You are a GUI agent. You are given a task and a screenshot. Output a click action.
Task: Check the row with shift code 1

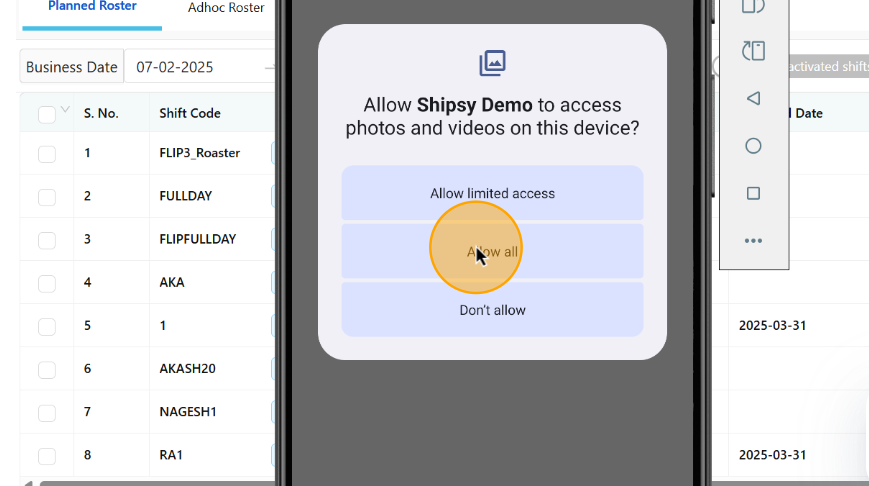(x=47, y=326)
